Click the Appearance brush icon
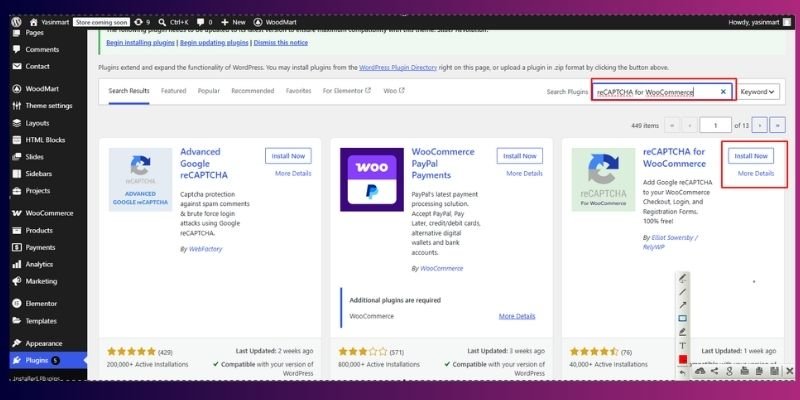Image resolution: width=800 pixels, height=400 pixels. [x=17, y=343]
